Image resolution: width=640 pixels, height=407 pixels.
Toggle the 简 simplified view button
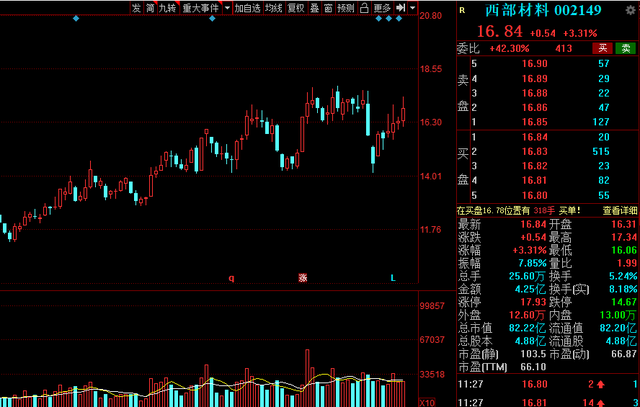click(x=151, y=8)
